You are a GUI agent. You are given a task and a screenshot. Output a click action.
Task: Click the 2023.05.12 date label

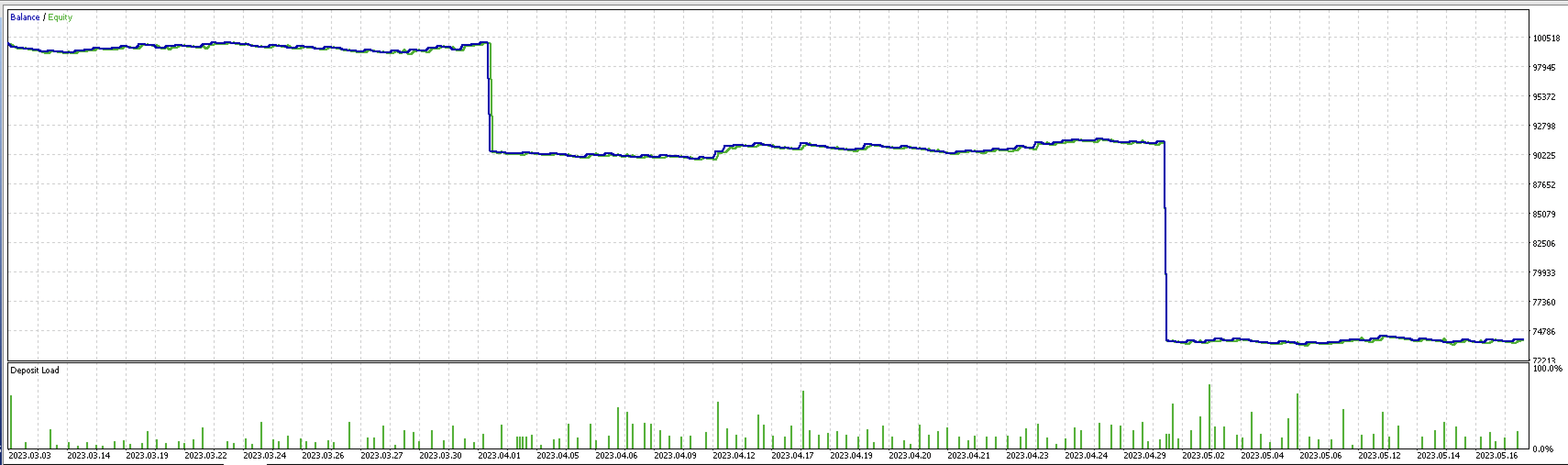(1379, 455)
